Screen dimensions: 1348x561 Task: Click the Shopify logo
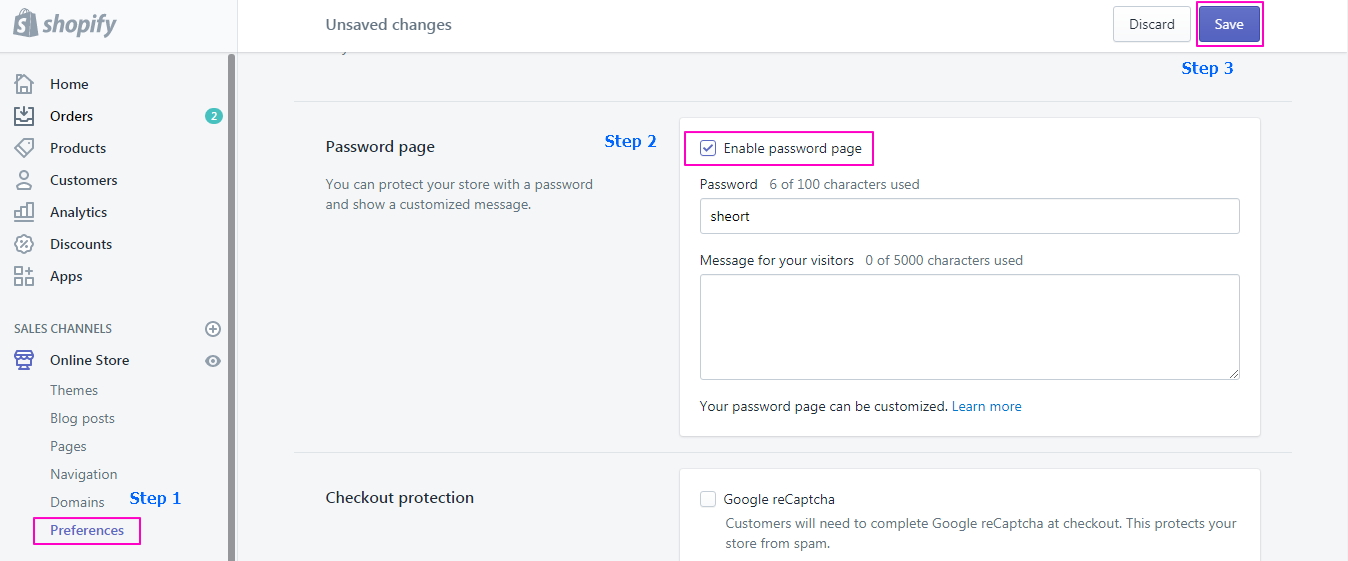65,24
